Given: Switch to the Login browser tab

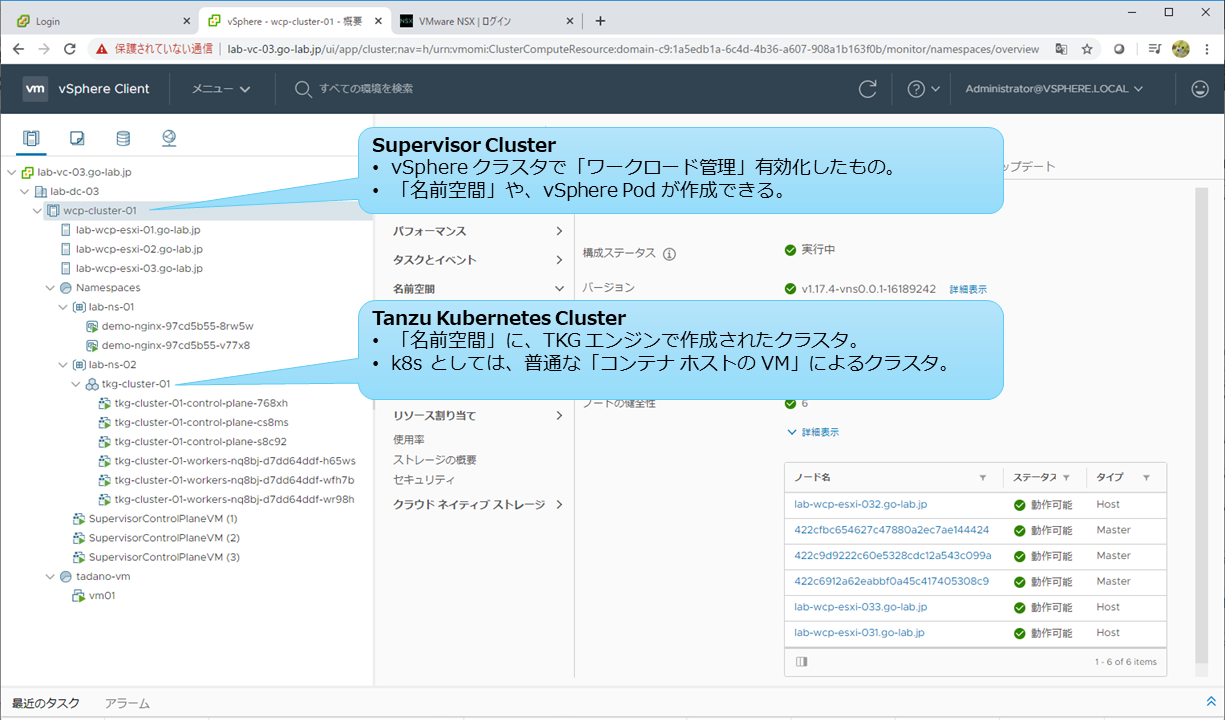Looking at the screenshot, I should click(x=100, y=21).
